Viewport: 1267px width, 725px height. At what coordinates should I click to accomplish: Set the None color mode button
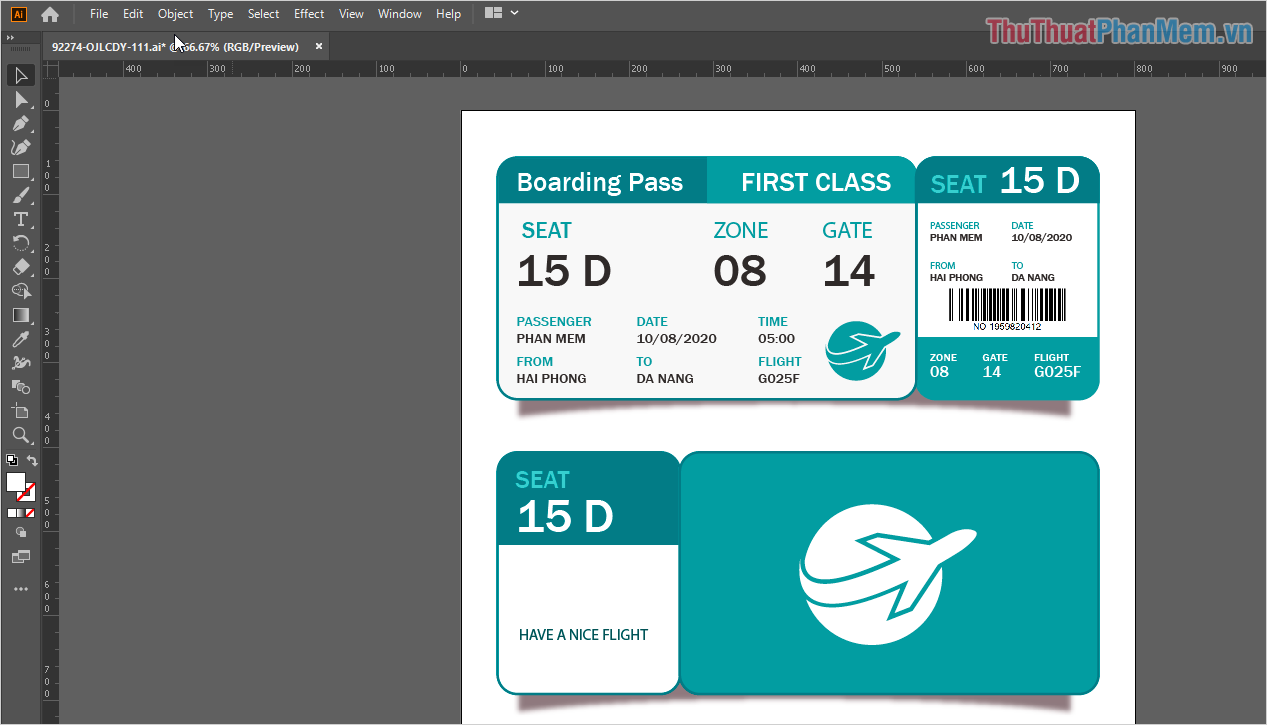(x=30, y=513)
